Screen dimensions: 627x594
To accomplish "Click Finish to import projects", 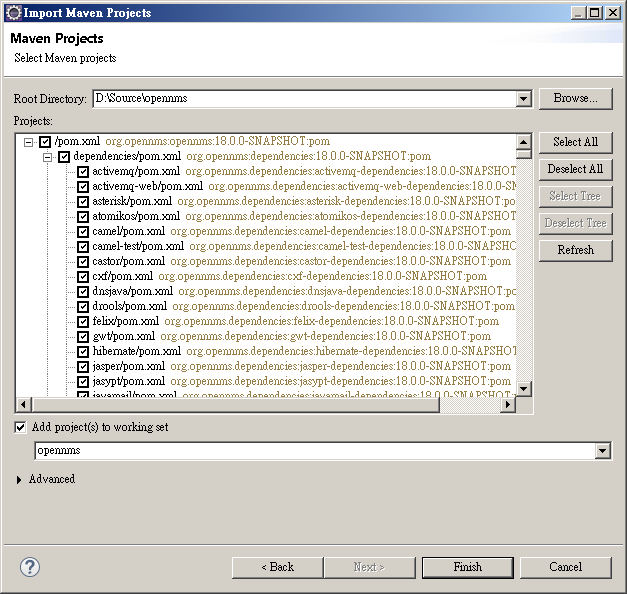I will pos(467,567).
